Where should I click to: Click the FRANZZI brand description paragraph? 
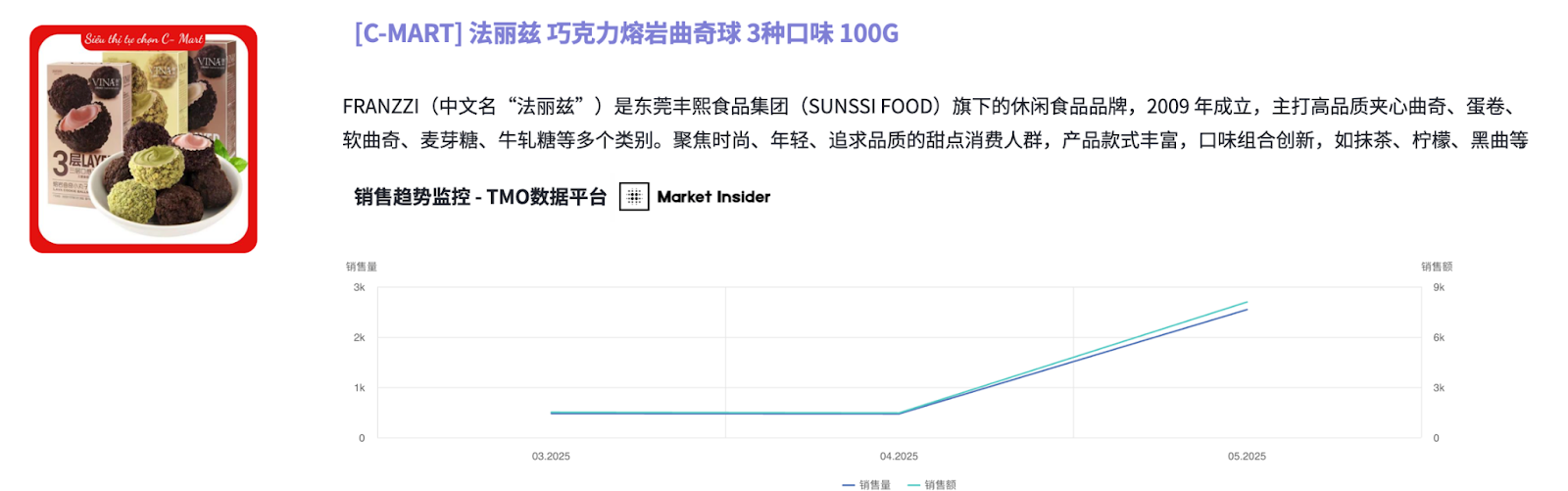[x=935, y=123]
